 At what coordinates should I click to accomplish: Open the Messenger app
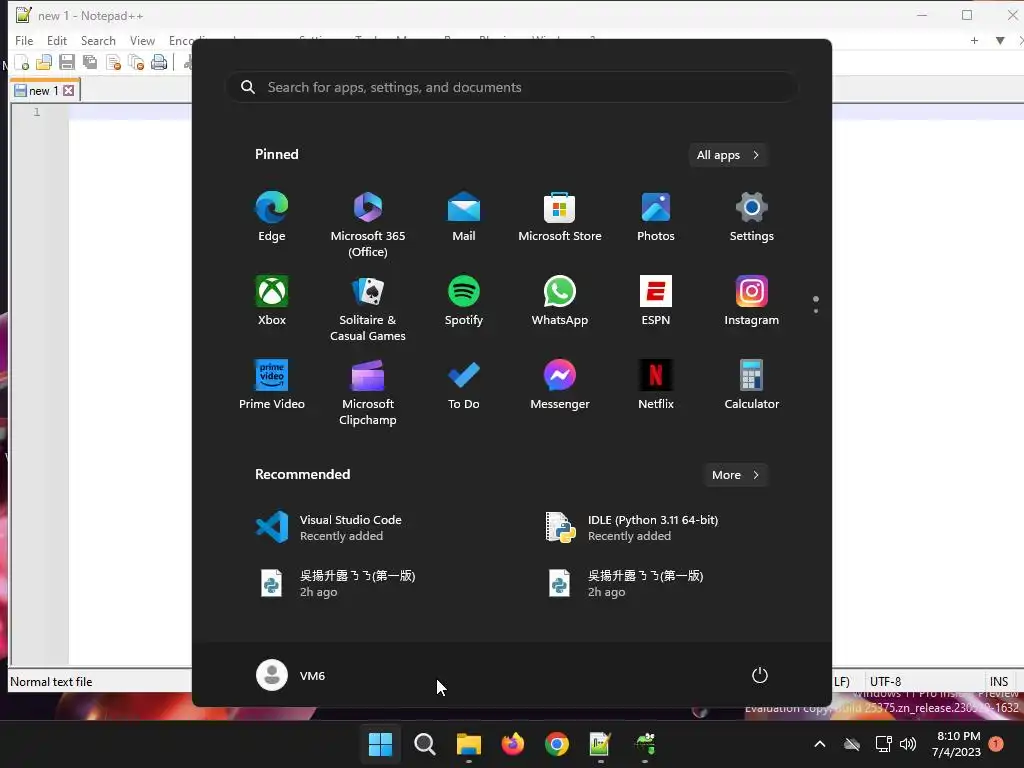pyautogui.click(x=560, y=385)
